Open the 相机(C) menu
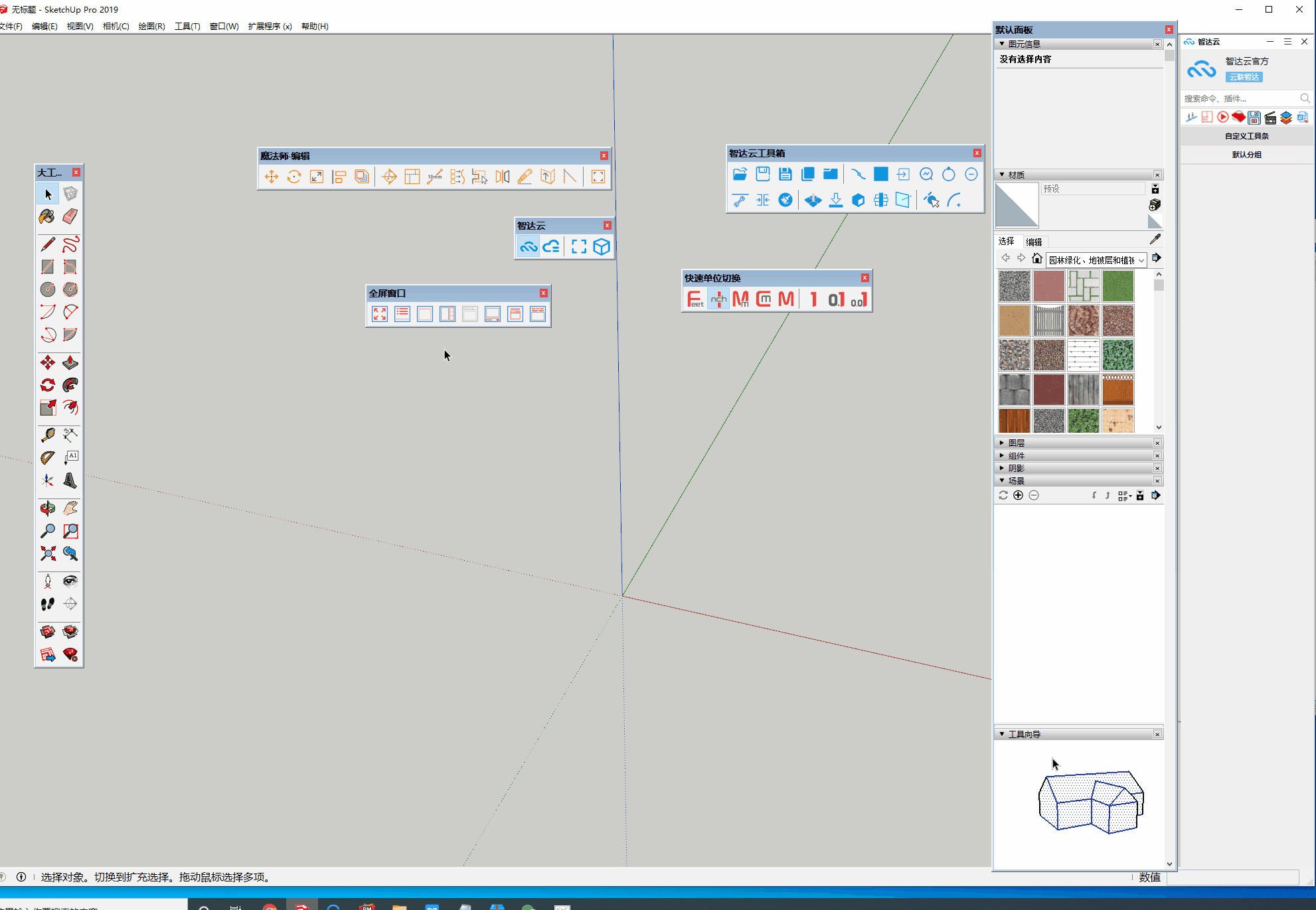The width and height of the screenshot is (1316, 910). coord(116,26)
